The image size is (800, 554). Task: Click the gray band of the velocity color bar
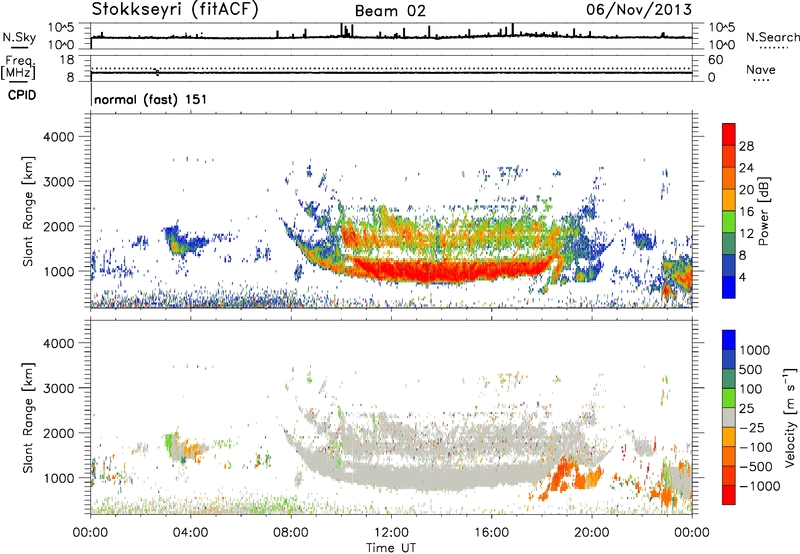pos(729,417)
